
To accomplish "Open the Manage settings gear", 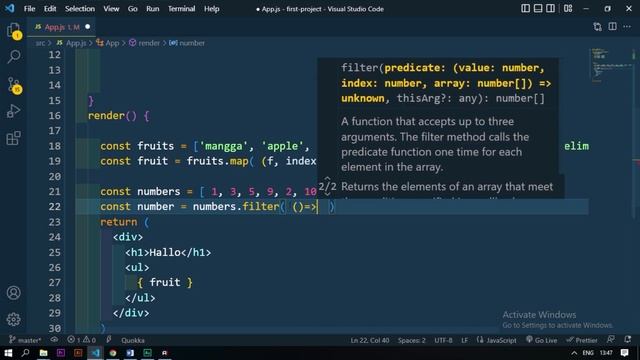I will 13,319.
